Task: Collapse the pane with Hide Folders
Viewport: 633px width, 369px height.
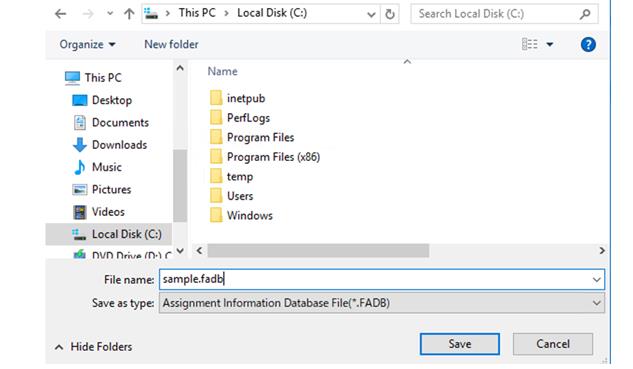Action: click(94, 347)
